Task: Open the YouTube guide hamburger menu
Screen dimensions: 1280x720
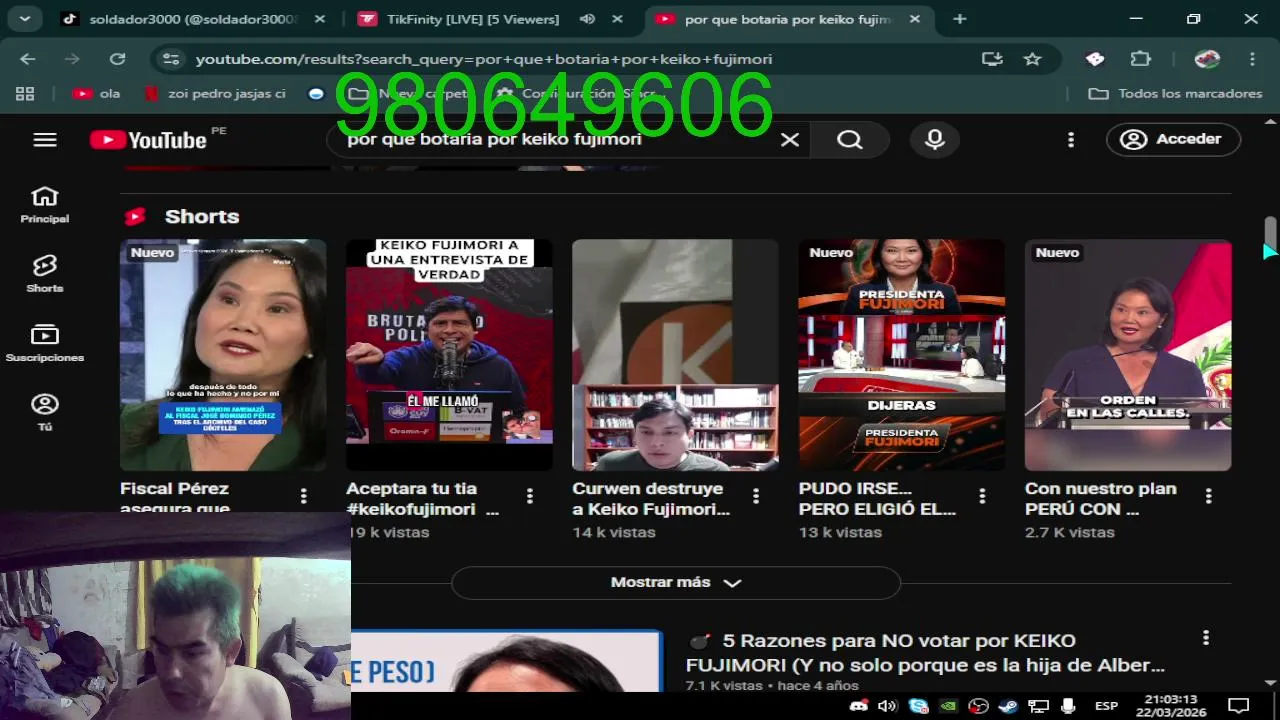Action: 45,140
